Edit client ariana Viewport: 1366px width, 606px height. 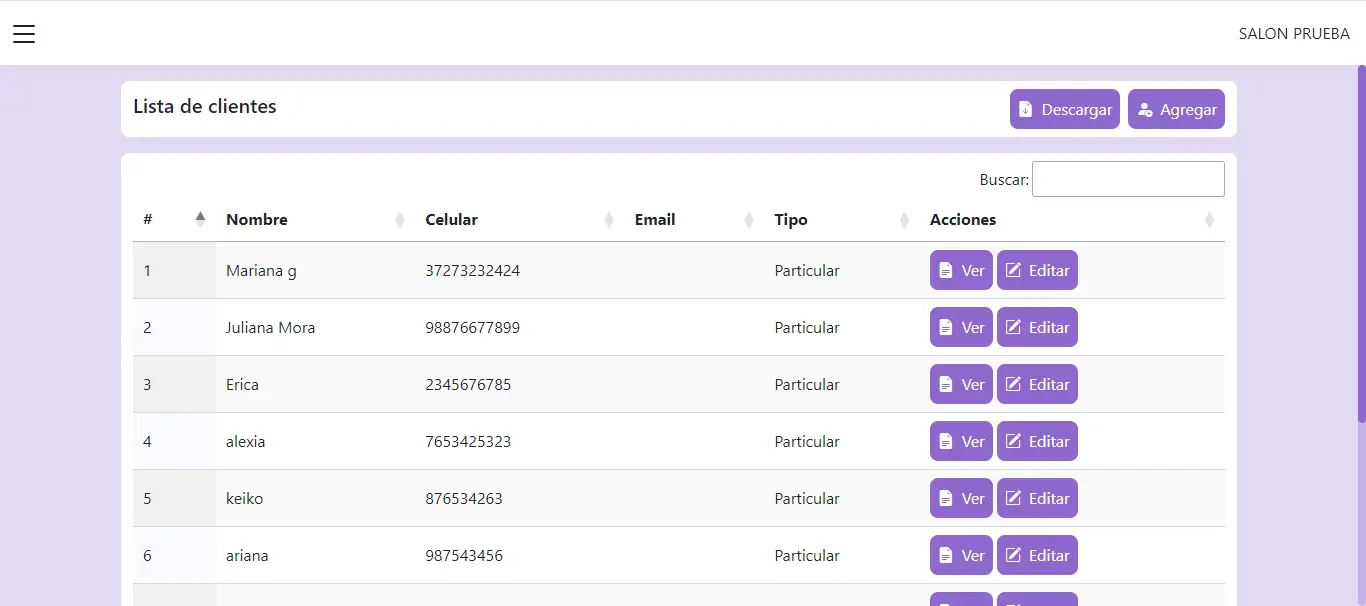pyautogui.click(x=1037, y=555)
